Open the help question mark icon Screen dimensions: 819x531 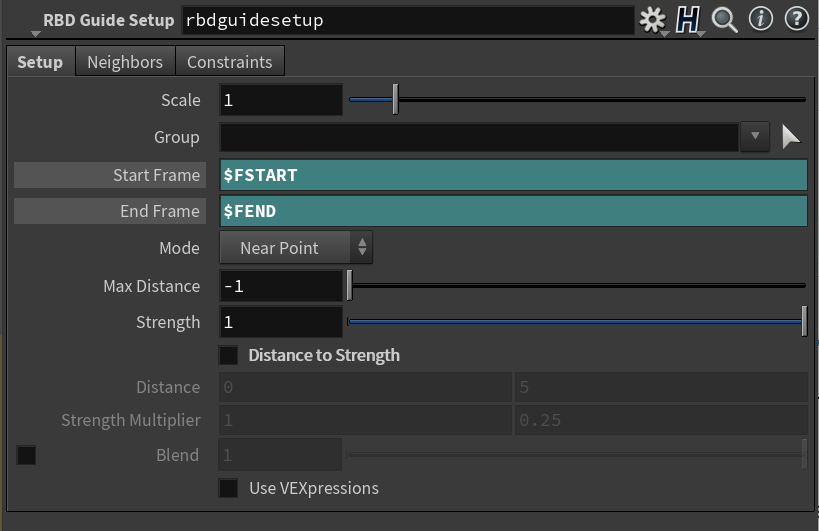[x=796, y=19]
